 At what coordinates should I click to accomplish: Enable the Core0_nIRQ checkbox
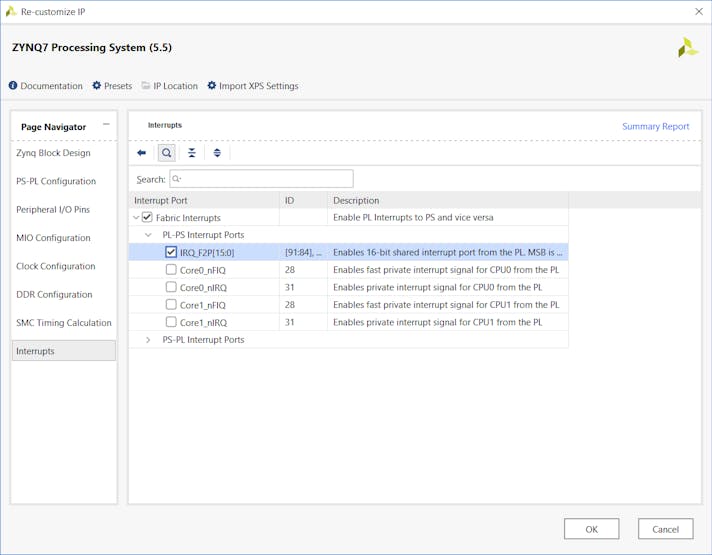pyautogui.click(x=171, y=287)
